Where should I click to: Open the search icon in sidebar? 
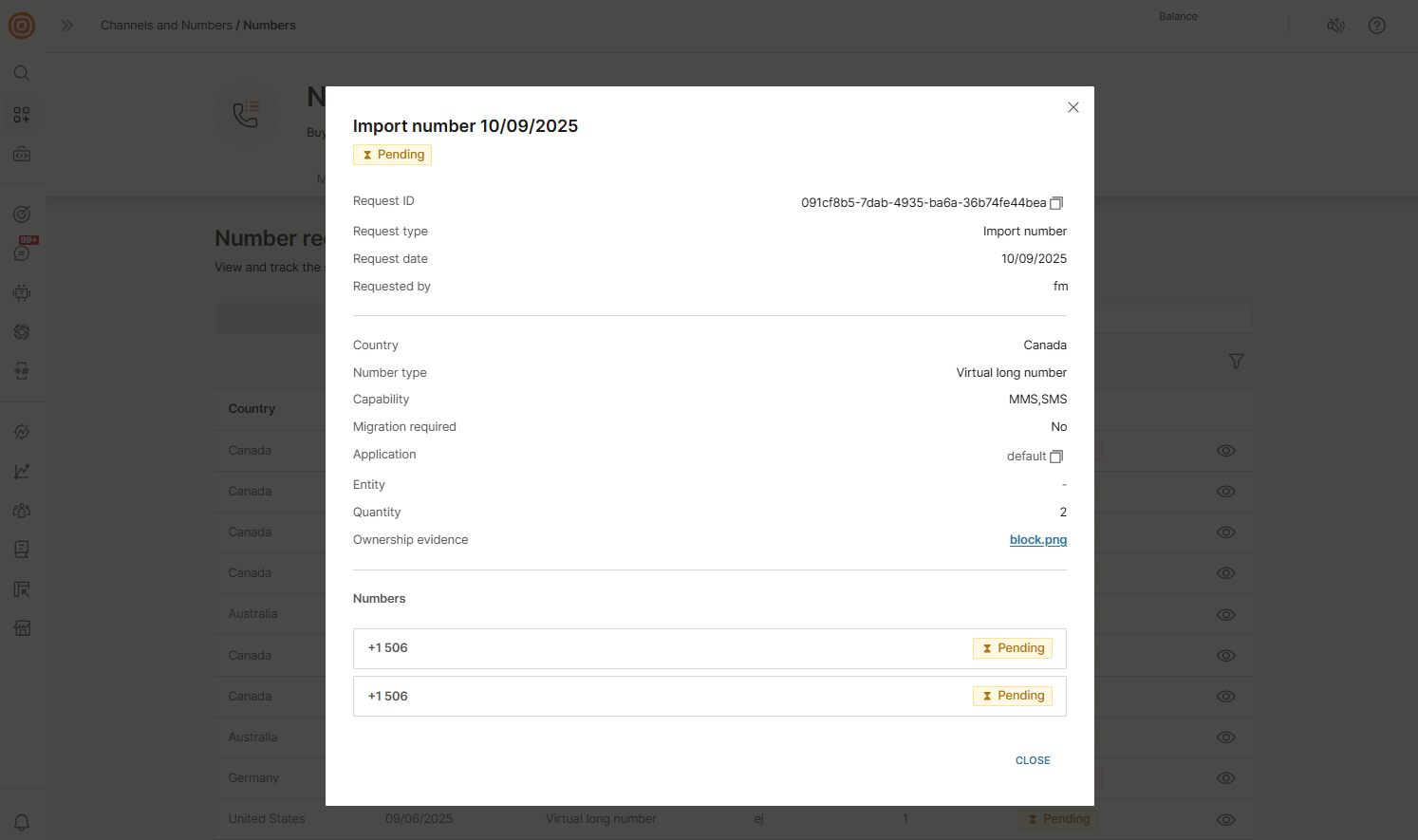22,73
